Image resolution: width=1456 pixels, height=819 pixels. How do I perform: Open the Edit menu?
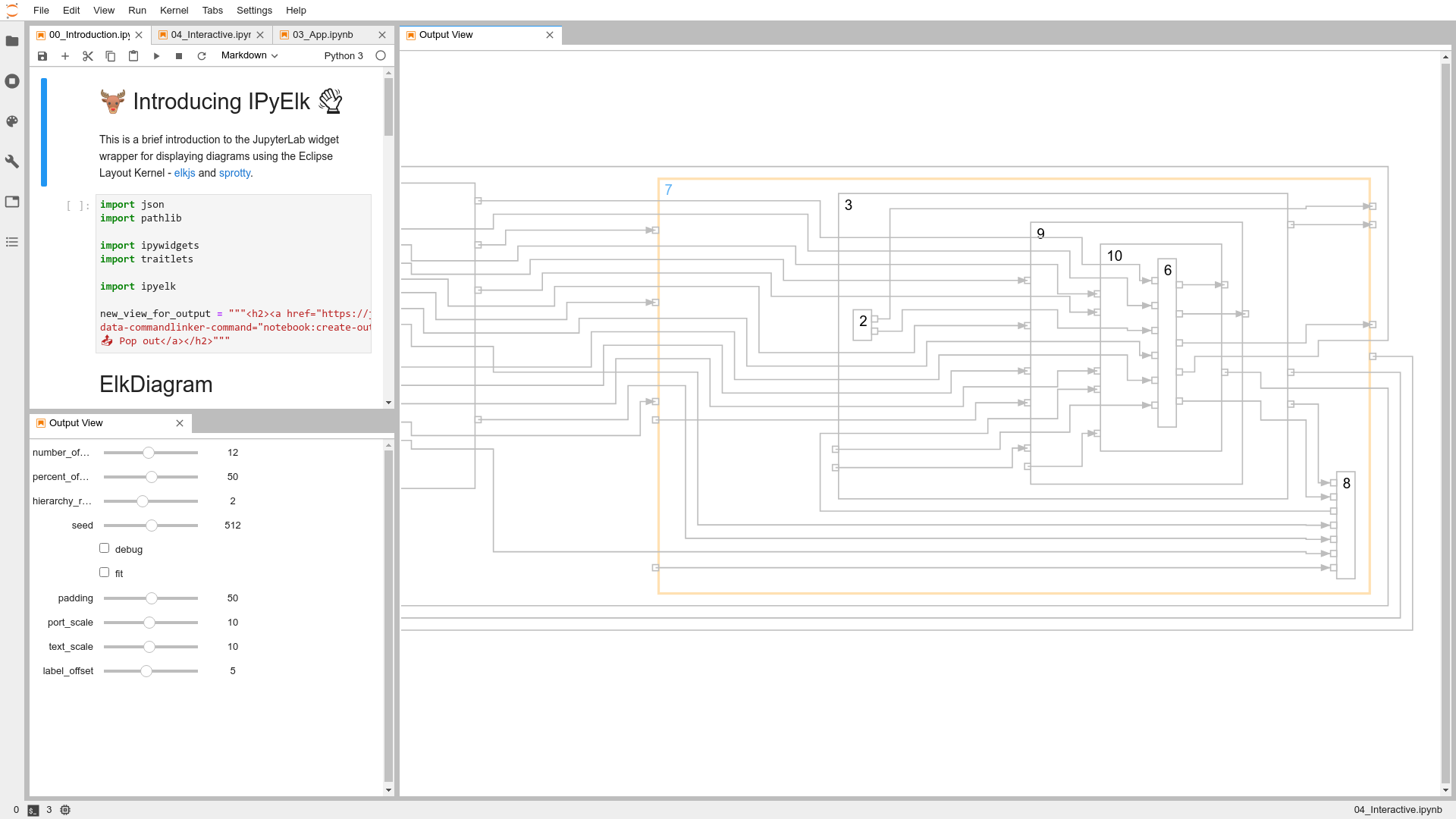[x=71, y=11]
